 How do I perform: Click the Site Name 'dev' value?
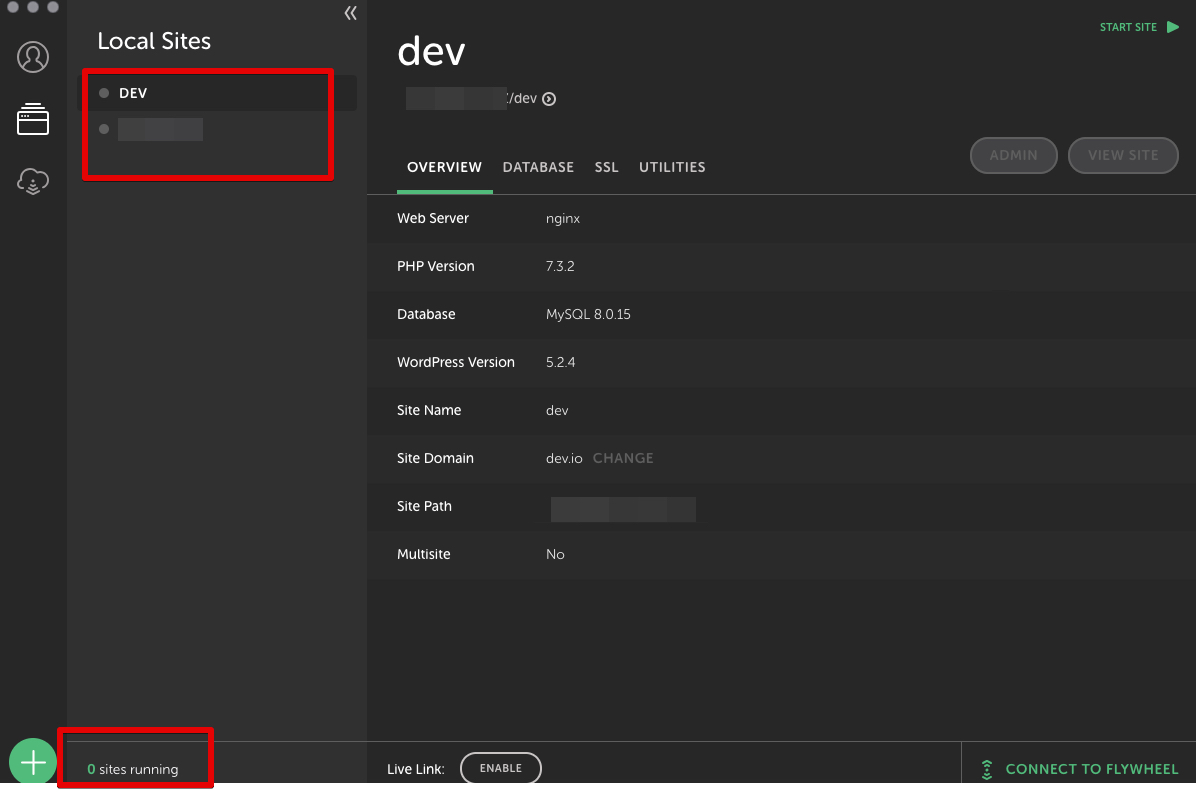pyautogui.click(x=557, y=410)
